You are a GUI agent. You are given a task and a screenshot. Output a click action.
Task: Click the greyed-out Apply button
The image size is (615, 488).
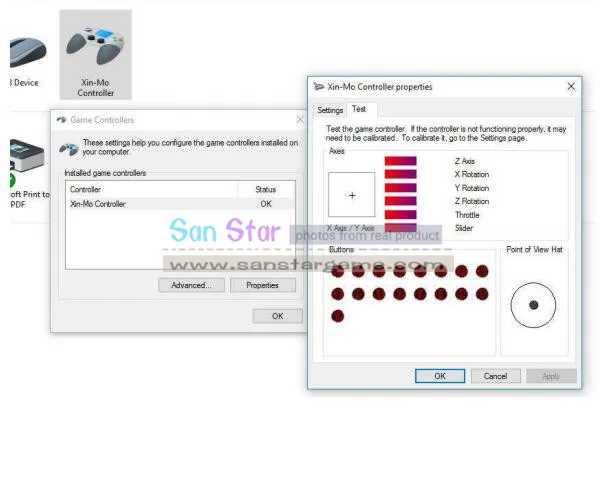(x=551, y=376)
